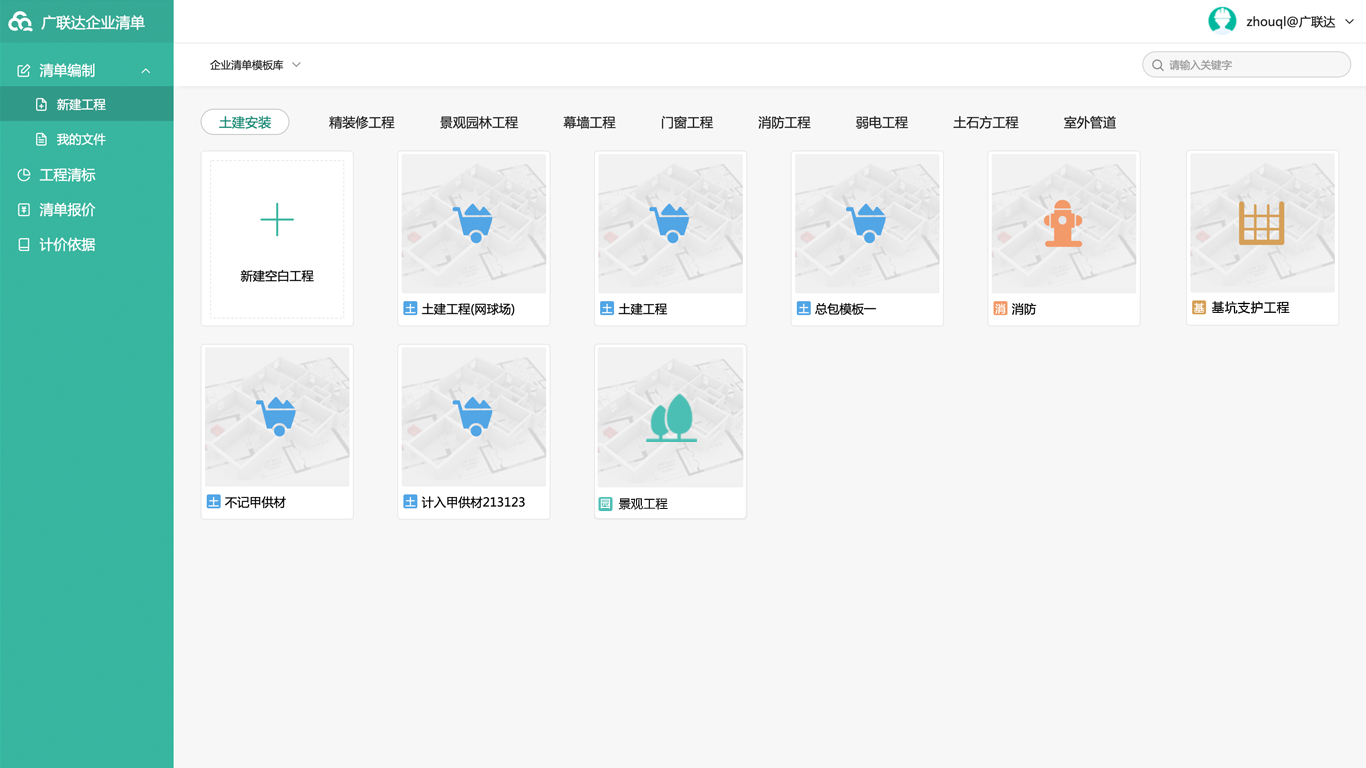1366x768 pixels.
Task: Select the 消防 fire hydrant template icon
Action: pos(1063,222)
